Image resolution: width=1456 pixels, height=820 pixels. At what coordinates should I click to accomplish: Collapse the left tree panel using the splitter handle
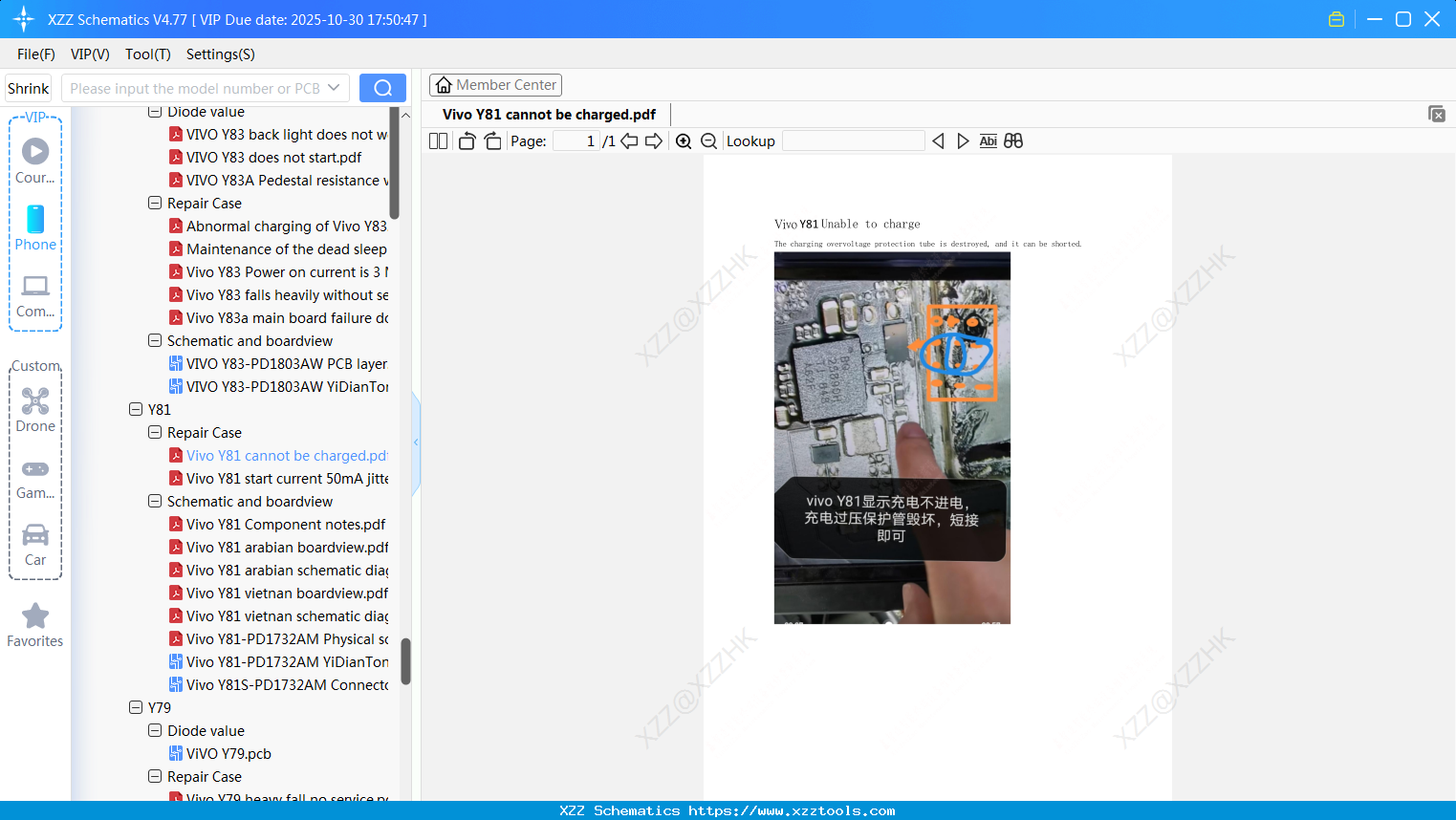click(416, 442)
